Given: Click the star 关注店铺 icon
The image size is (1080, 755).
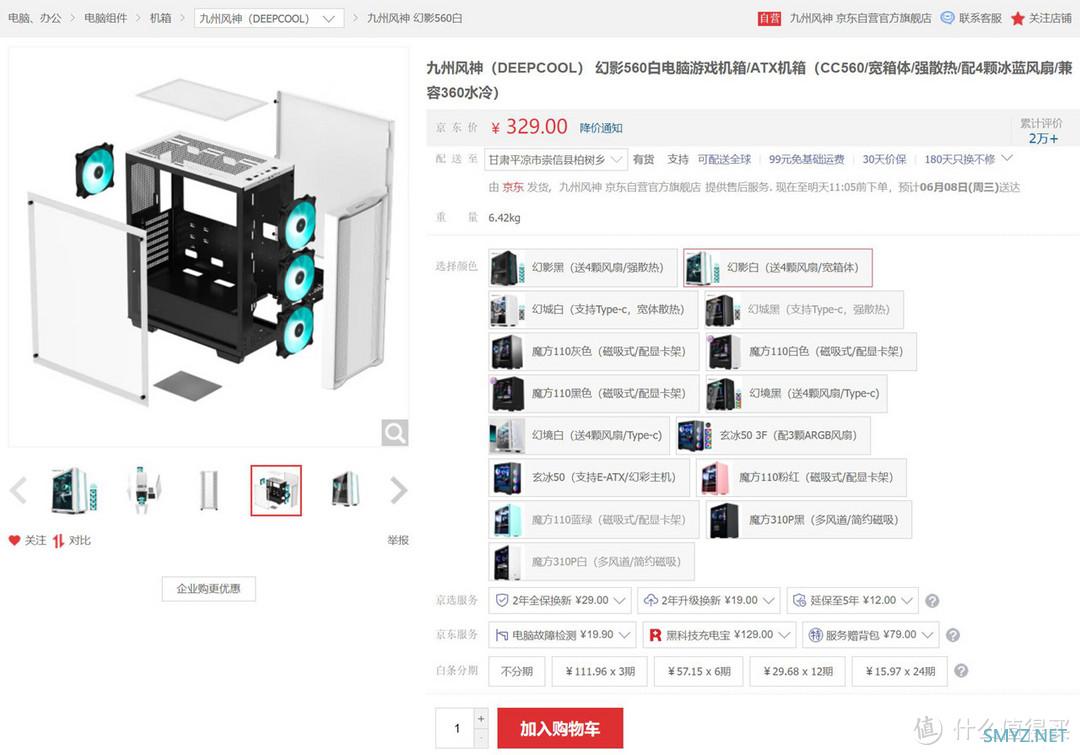Looking at the screenshot, I should pos(1017,19).
